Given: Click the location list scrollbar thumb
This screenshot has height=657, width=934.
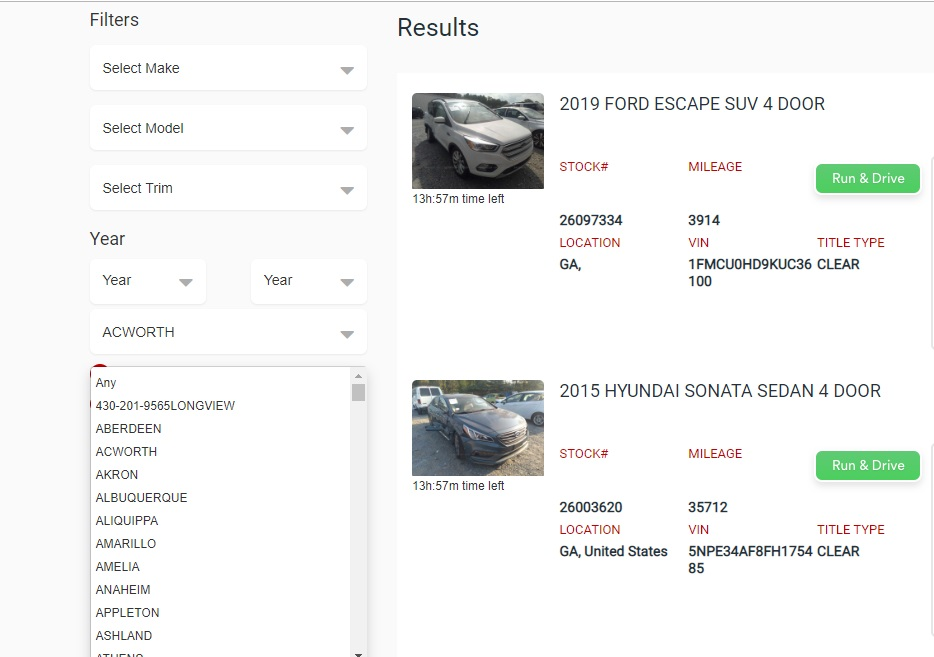Looking at the screenshot, I should [358, 393].
